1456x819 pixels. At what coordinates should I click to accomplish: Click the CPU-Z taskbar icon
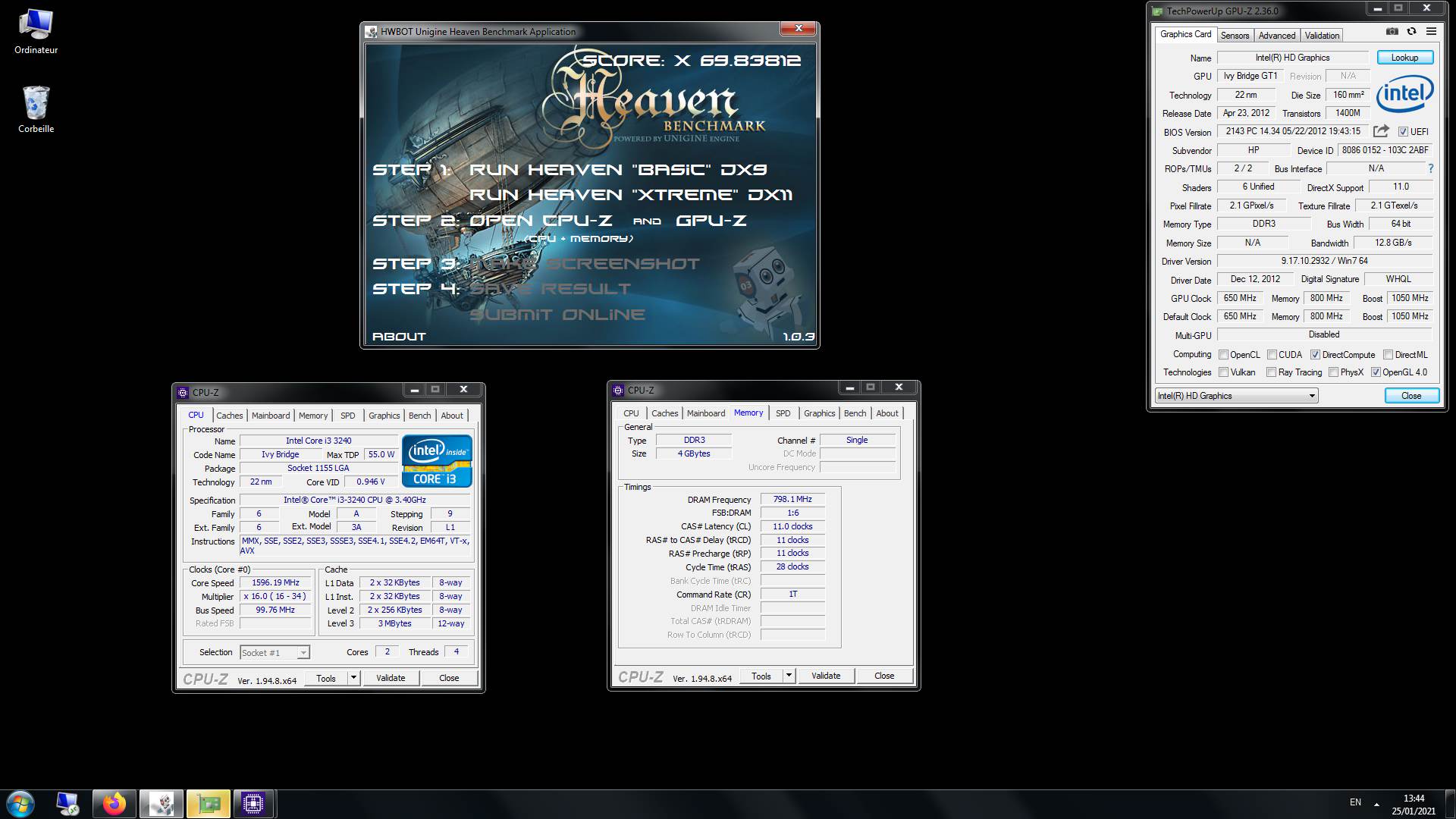tap(253, 803)
